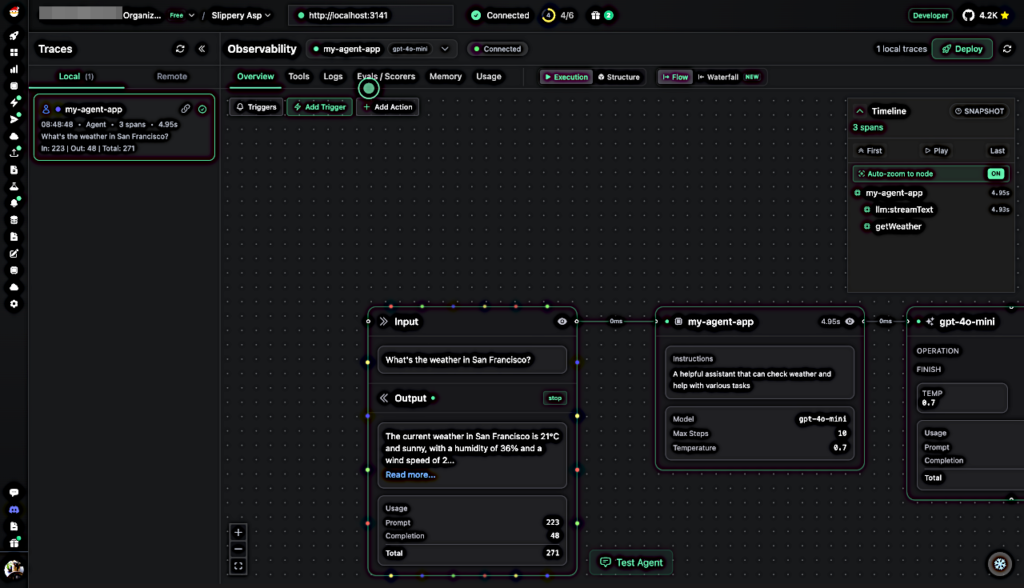Copy link icon on my-agent-app trace
The height and width of the screenshot is (588, 1024).
click(x=185, y=109)
